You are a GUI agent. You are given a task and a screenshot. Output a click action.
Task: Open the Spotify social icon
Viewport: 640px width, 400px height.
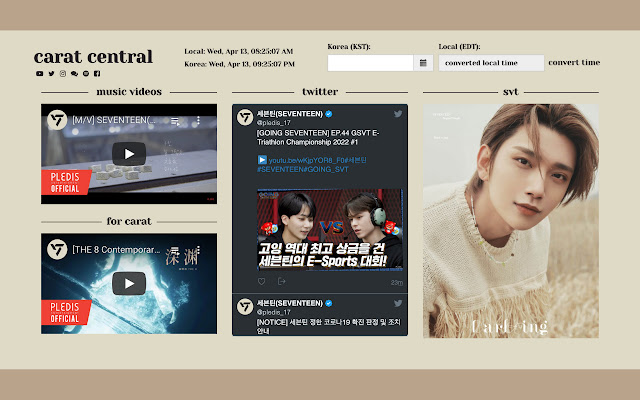pos(86,73)
